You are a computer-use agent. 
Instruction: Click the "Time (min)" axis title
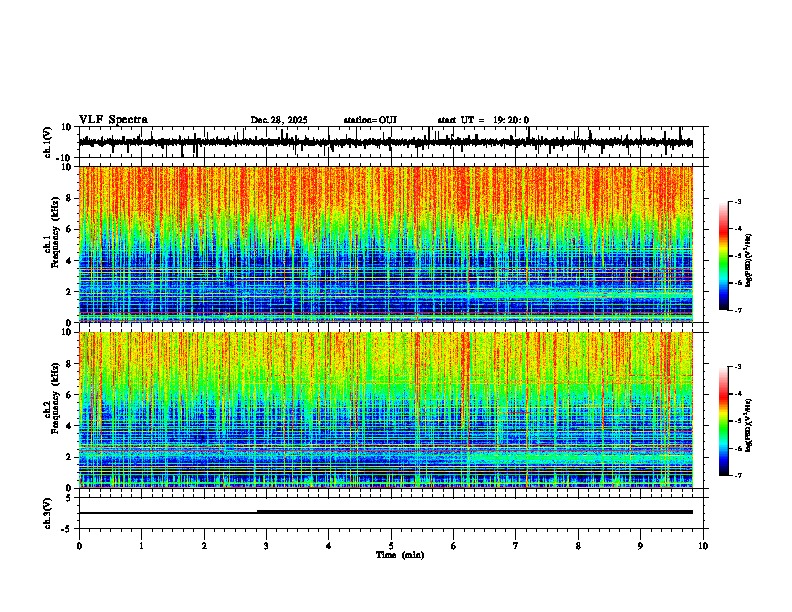click(x=400, y=555)
